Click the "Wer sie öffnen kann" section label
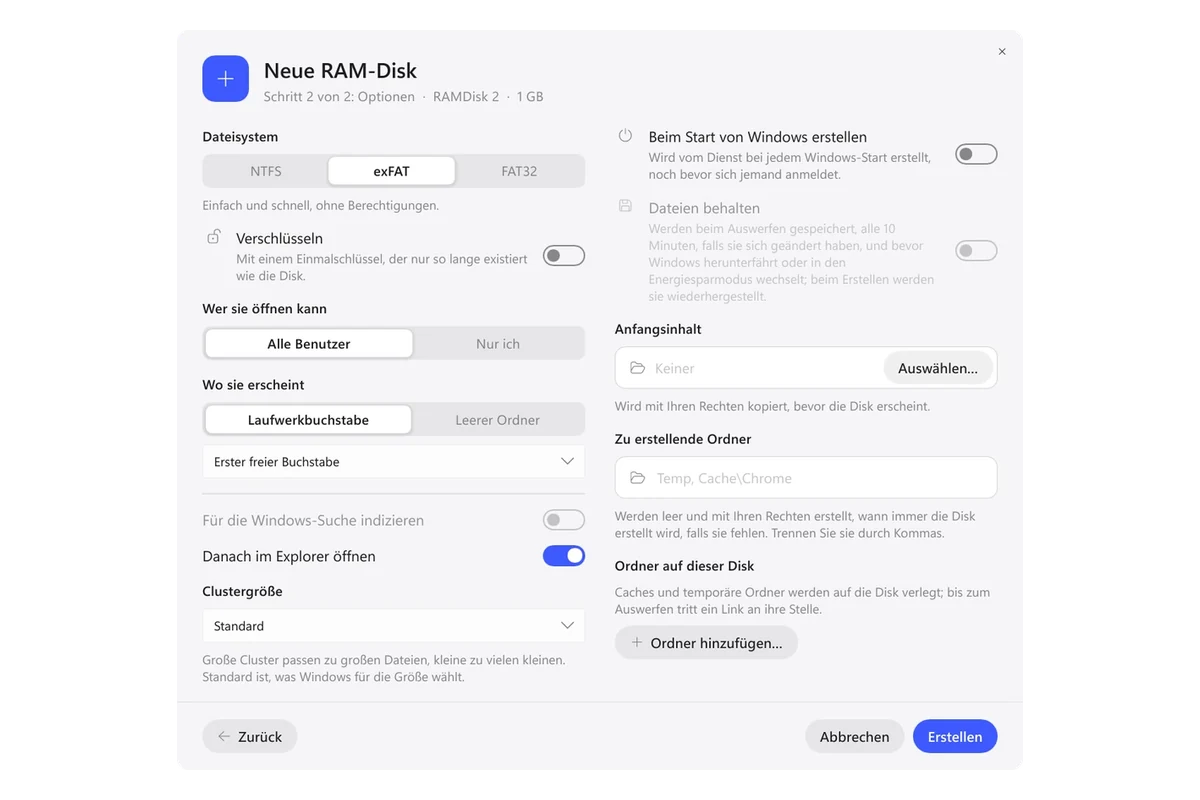This screenshot has width=1200, height=800. click(265, 309)
